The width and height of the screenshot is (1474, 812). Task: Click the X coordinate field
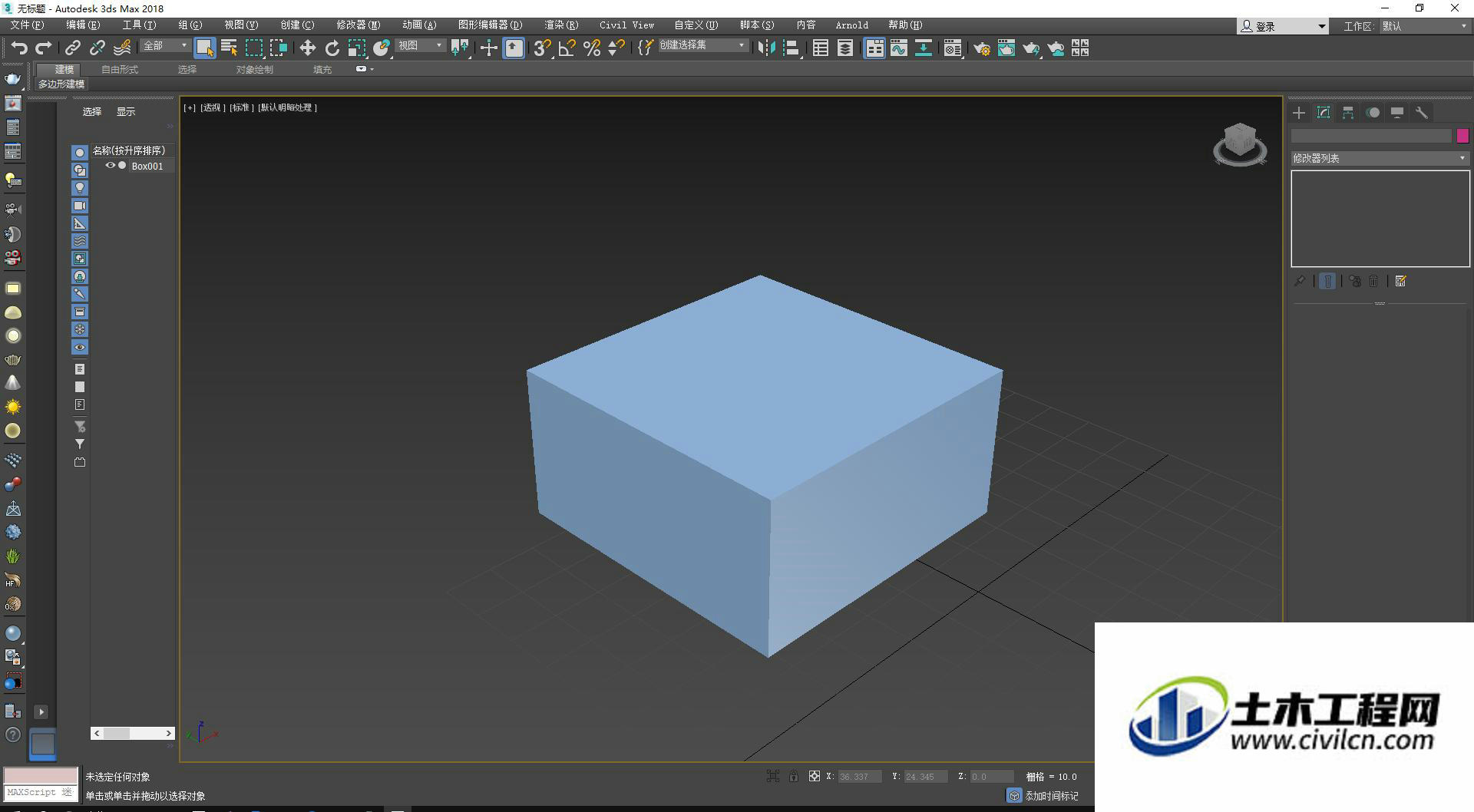(859, 777)
